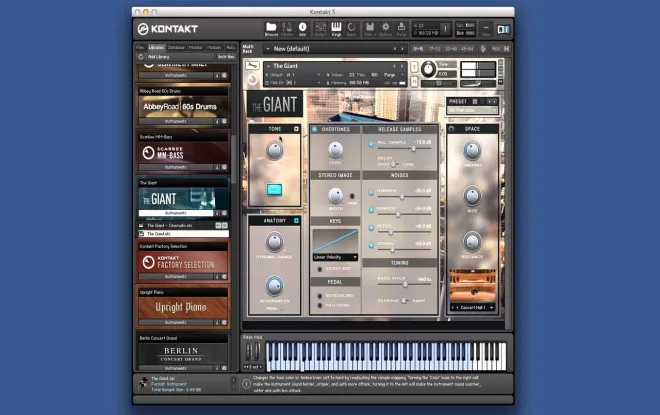Viewport: 660px width, 415px height.
Task: Open the instrument Purge dropdown
Action: 392,75
